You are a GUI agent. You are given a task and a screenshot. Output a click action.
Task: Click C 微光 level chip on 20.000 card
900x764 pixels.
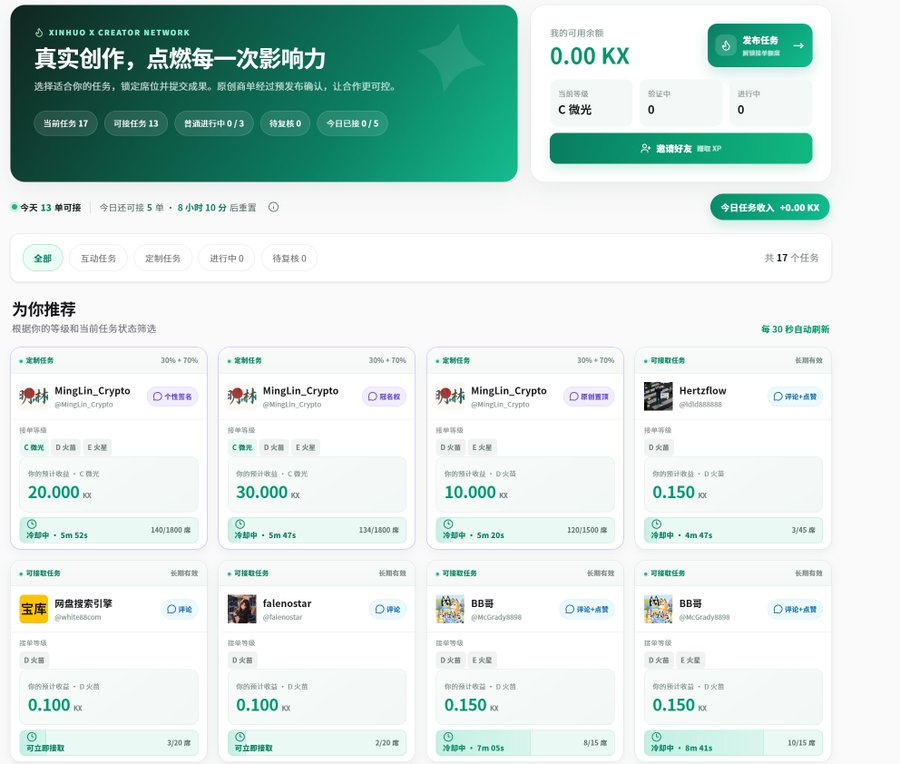(34, 448)
